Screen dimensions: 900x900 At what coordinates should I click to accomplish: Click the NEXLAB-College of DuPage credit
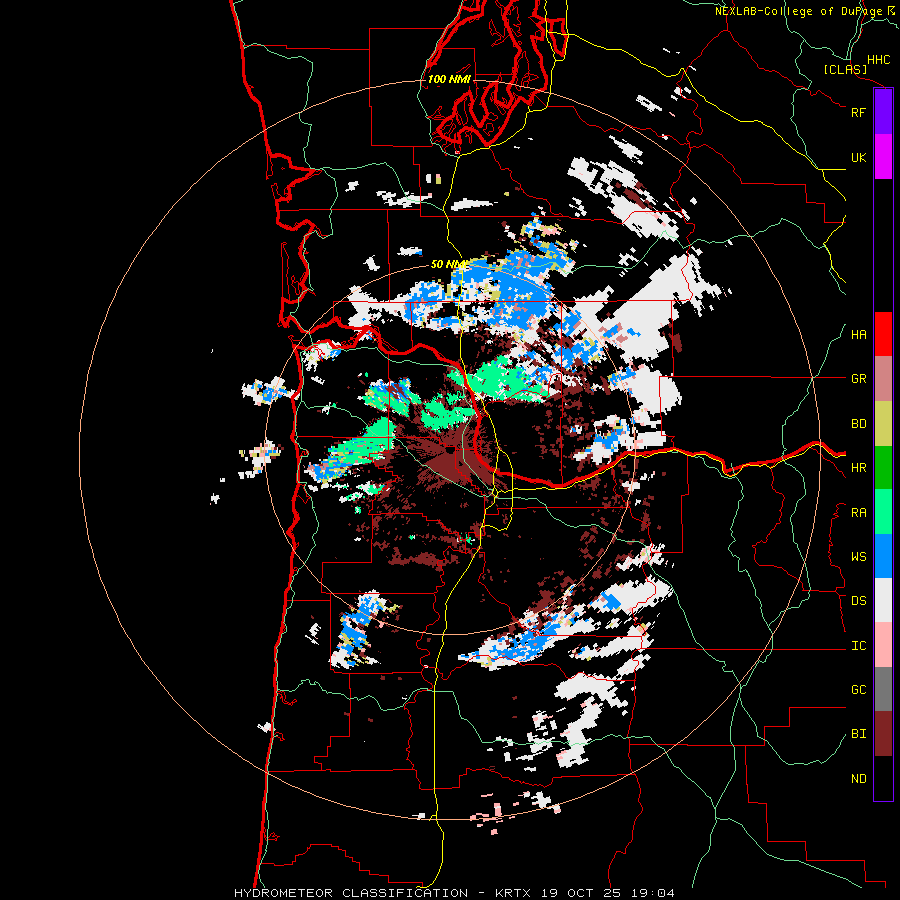click(799, 11)
